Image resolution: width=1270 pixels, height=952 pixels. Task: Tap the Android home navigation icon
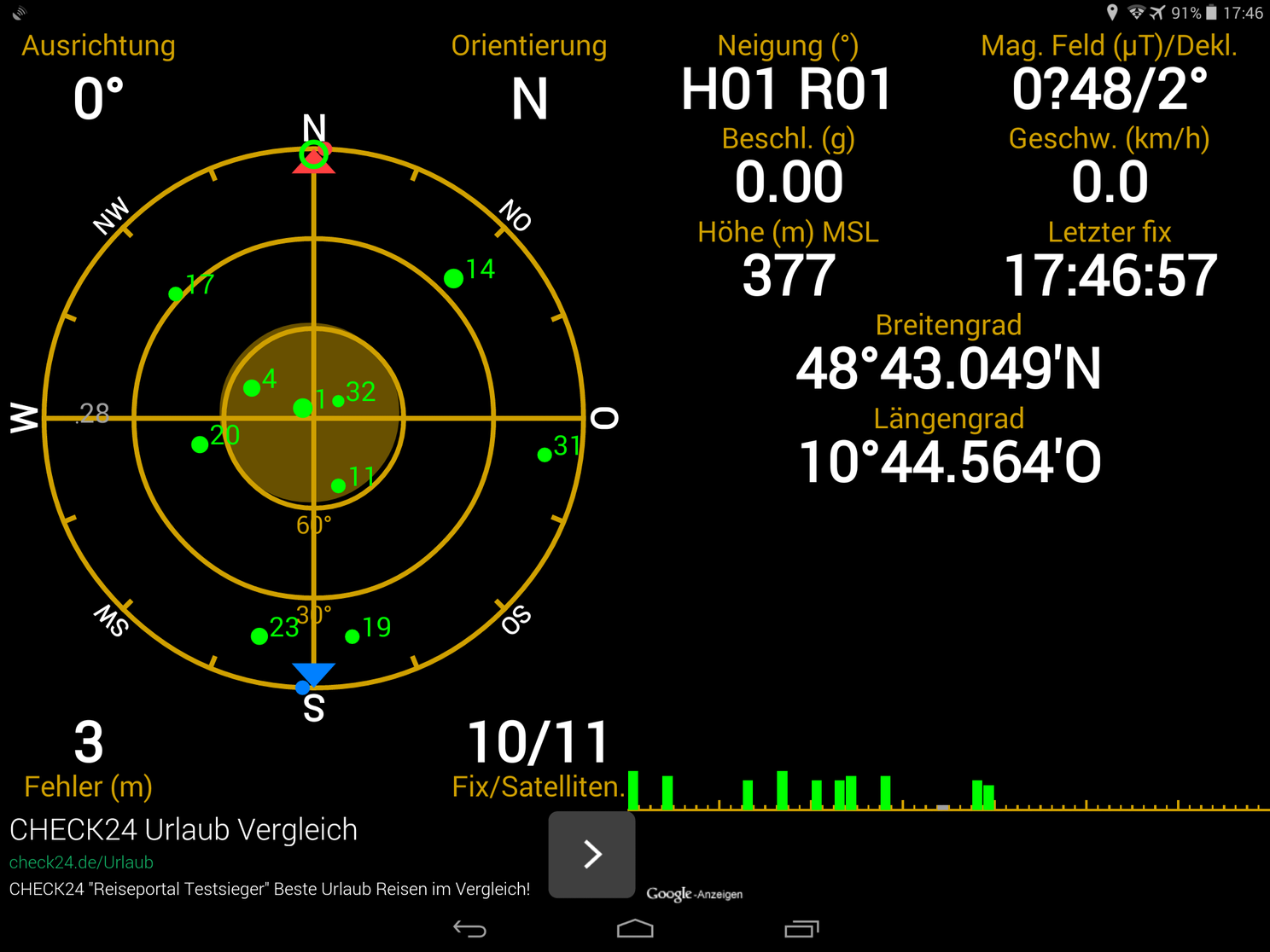point(635,929)
